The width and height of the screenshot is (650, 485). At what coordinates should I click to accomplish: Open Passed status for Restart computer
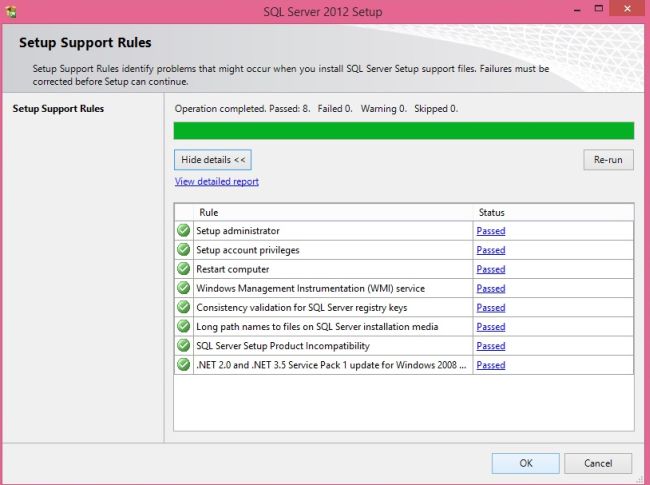click(491, 269)
